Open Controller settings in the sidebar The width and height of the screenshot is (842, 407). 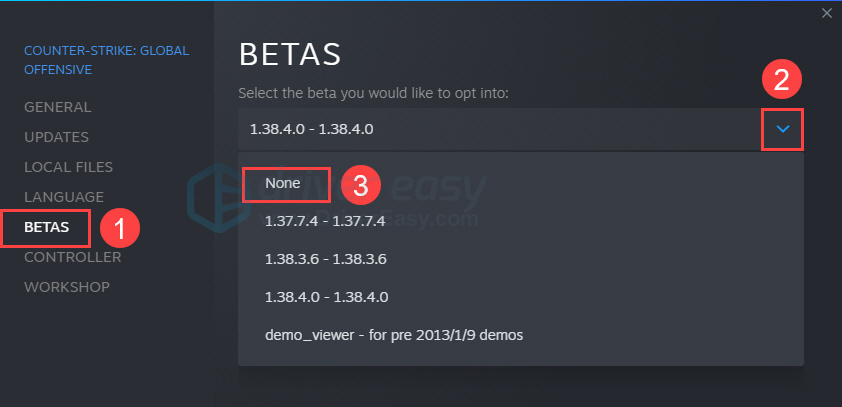coord(73,257)
